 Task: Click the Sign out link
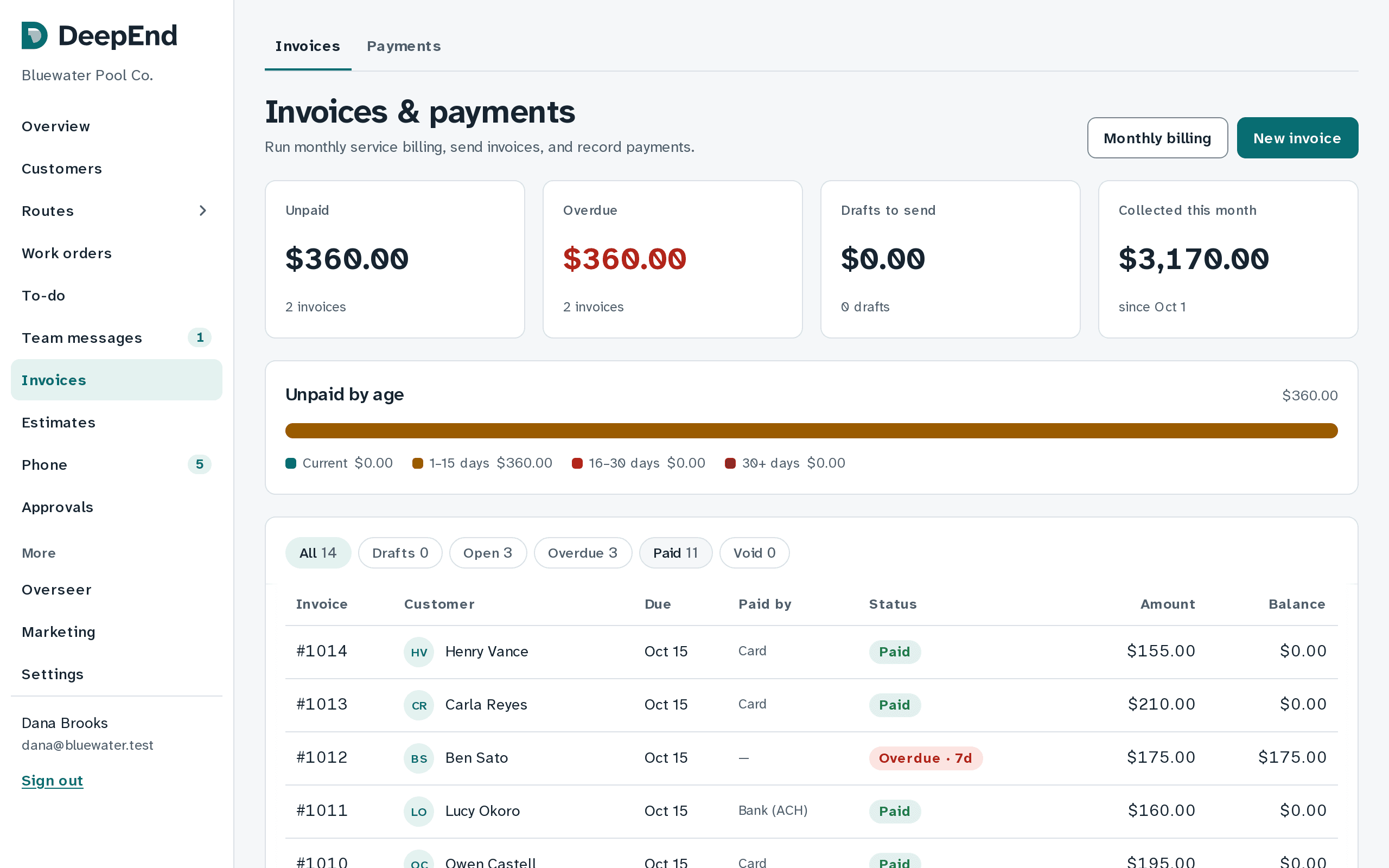(x=52, y=781)
